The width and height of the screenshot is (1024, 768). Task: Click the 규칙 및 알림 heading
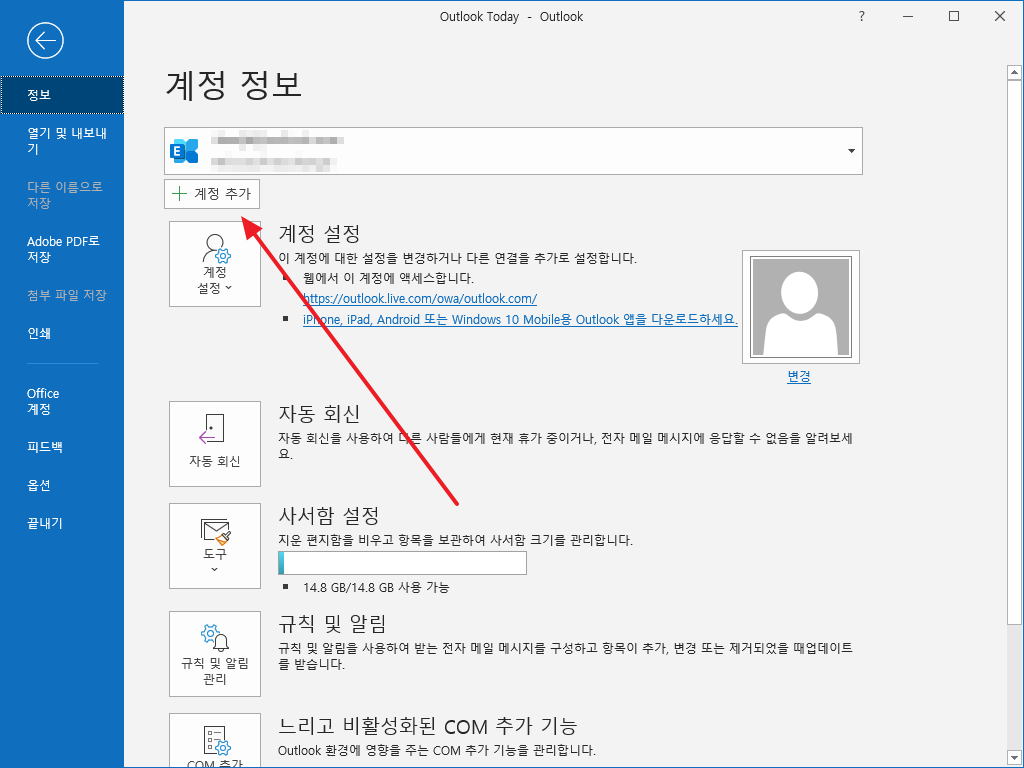[x=332, y=624]
